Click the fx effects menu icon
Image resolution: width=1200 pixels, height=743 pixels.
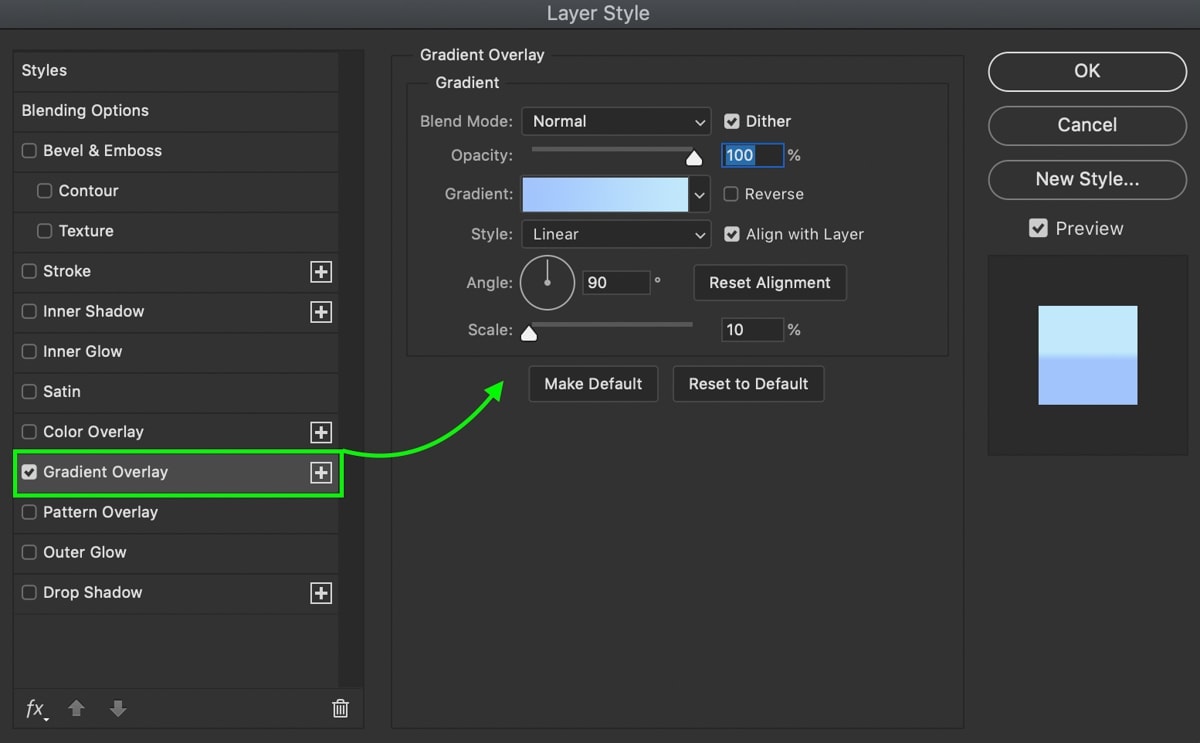35,709
